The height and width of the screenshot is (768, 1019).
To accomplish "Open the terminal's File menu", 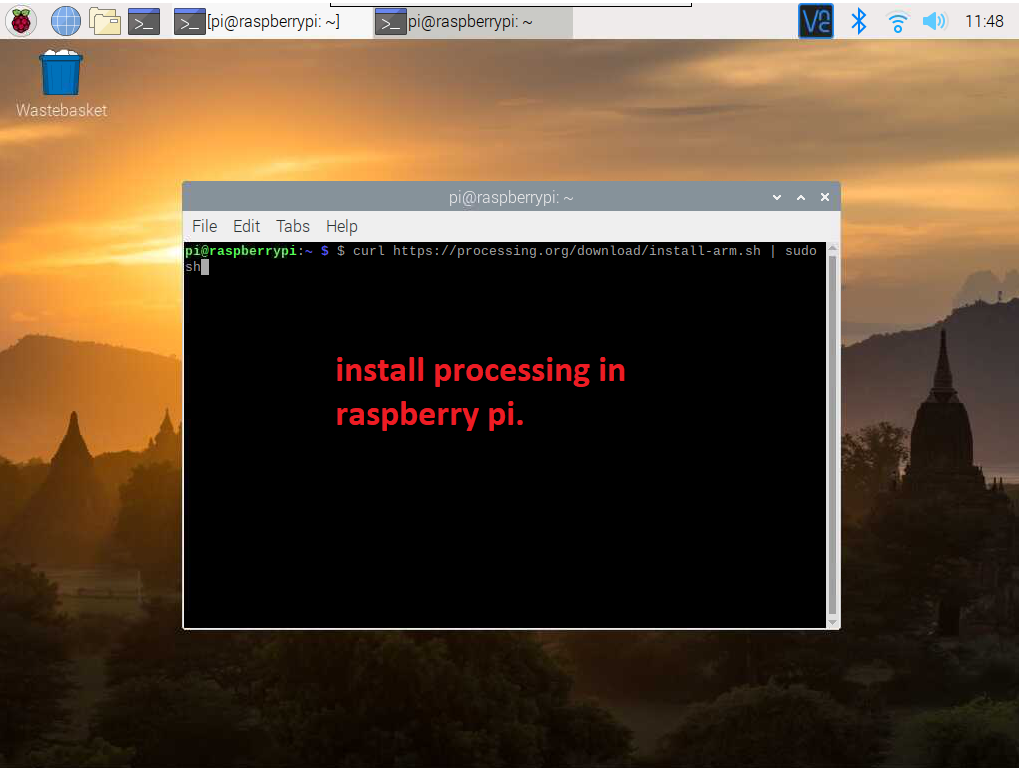I will [204, 226].
